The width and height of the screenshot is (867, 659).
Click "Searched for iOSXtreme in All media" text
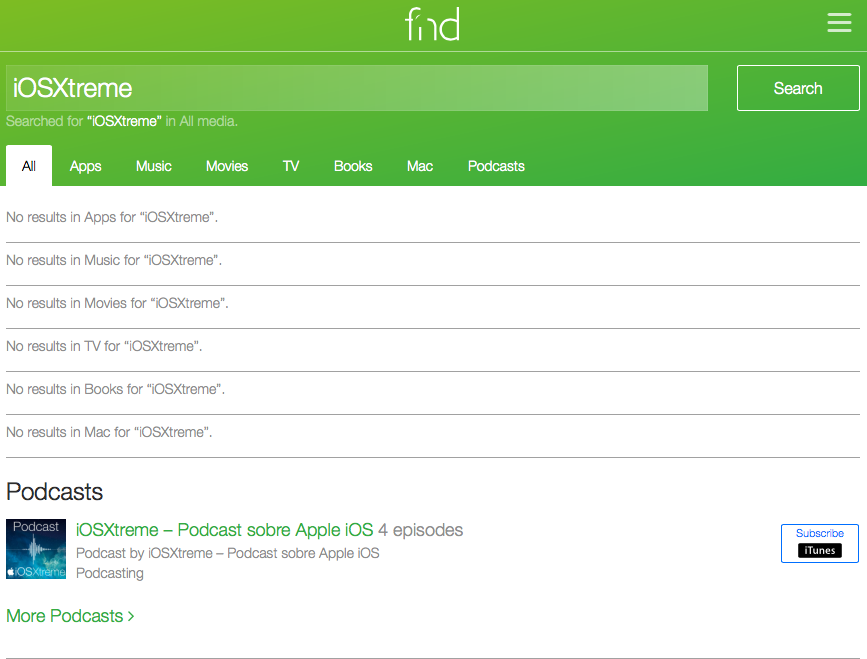pos(122,121)
